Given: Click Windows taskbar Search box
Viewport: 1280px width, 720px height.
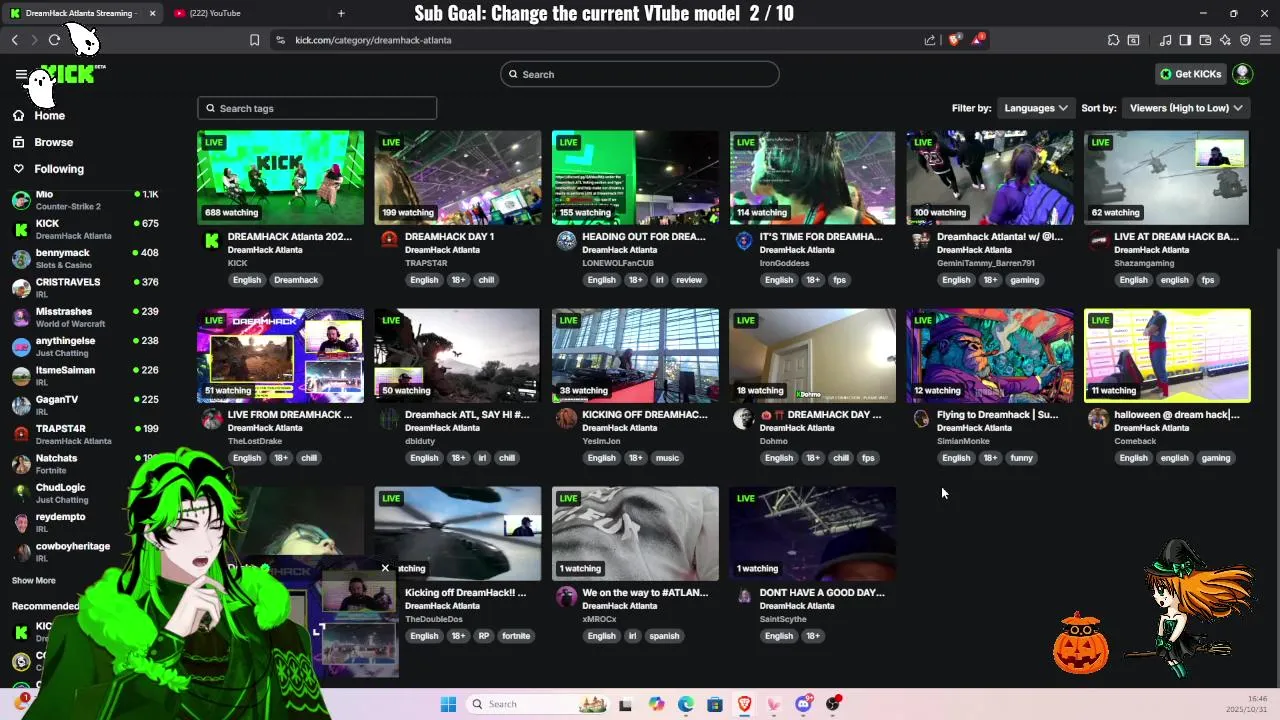Looking at the screenshot, I should coord(538,704).
